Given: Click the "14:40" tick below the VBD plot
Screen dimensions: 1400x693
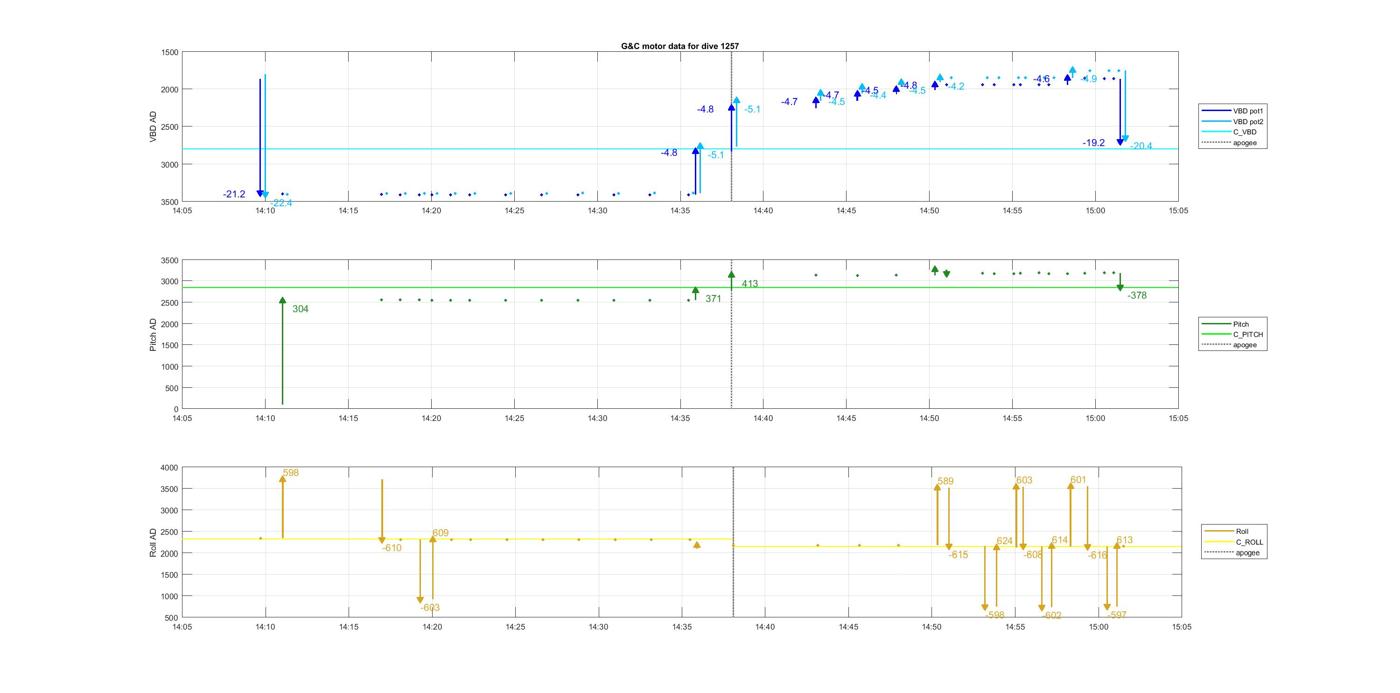Looking at the screenshot, I should (763, 211).
